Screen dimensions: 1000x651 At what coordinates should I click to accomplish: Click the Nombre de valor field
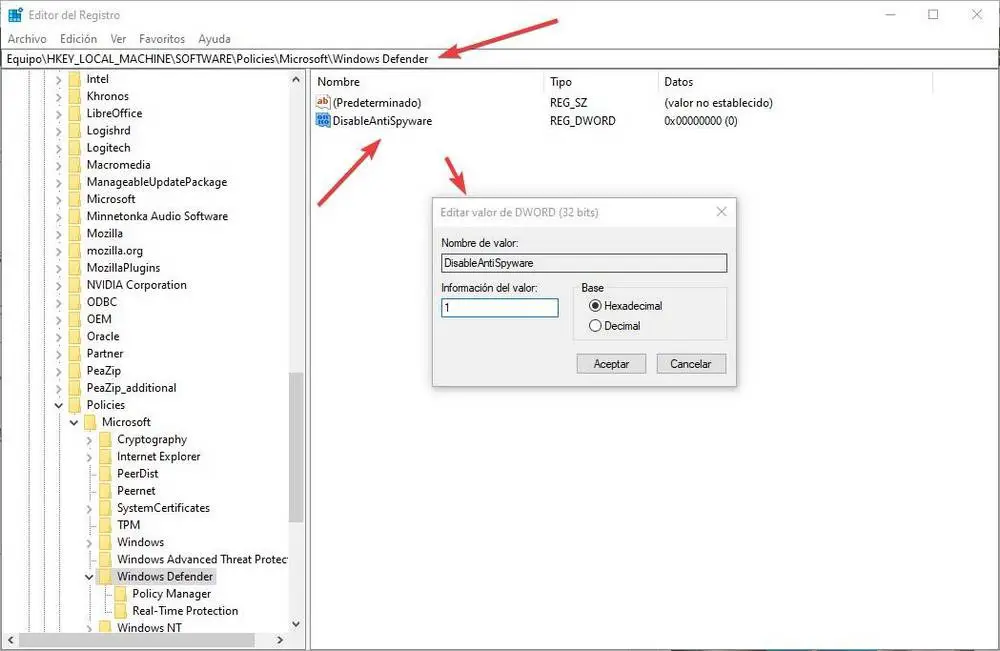point(584,263)
